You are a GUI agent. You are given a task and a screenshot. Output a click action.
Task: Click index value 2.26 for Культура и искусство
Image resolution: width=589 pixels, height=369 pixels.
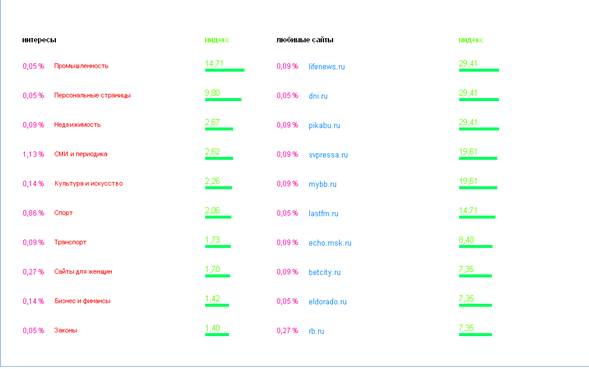click(x=212, y=181)
